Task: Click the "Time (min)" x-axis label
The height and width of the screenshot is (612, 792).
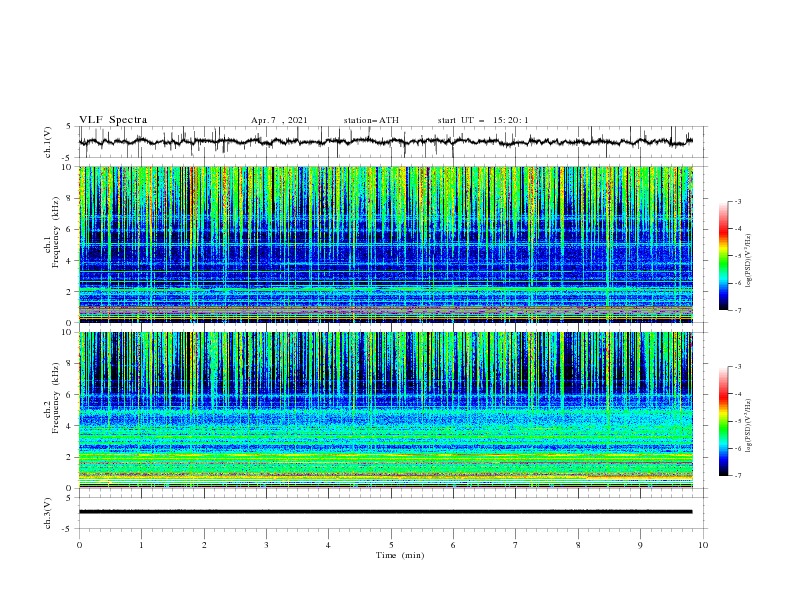Action: click(x=400, y=555)
